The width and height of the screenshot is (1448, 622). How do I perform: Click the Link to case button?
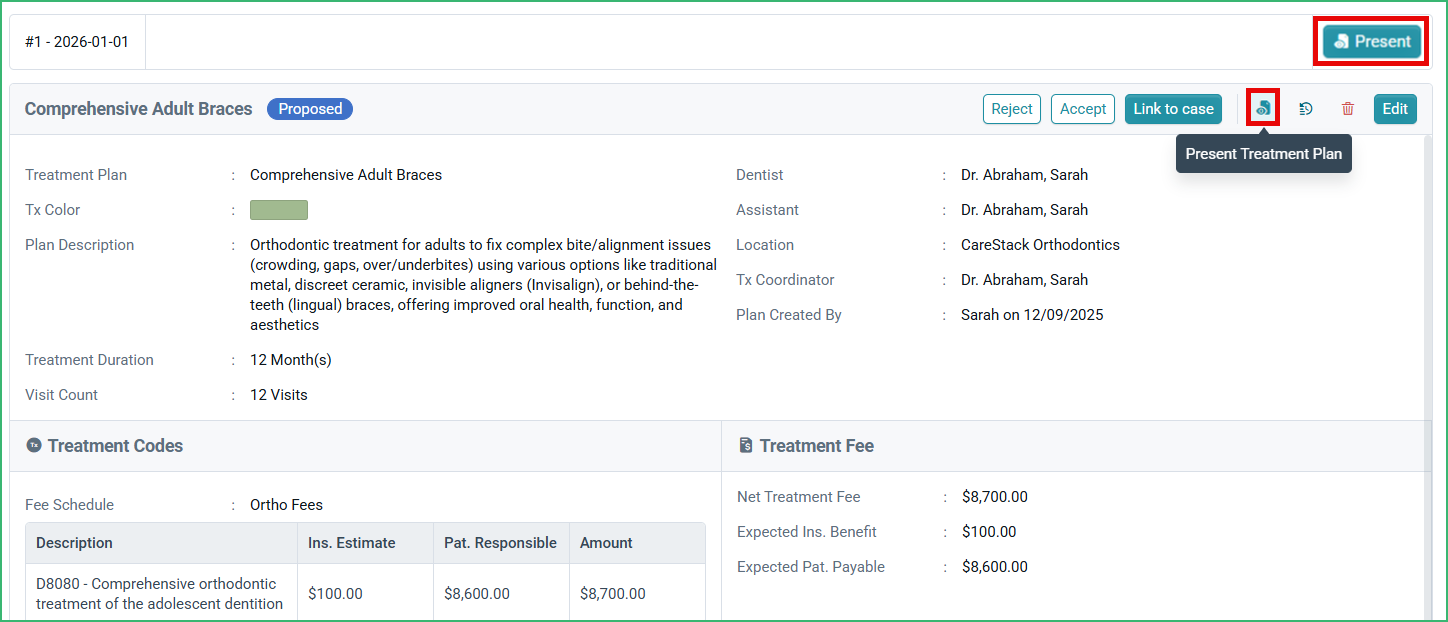pyautogui.click(x=1173, y=109)
